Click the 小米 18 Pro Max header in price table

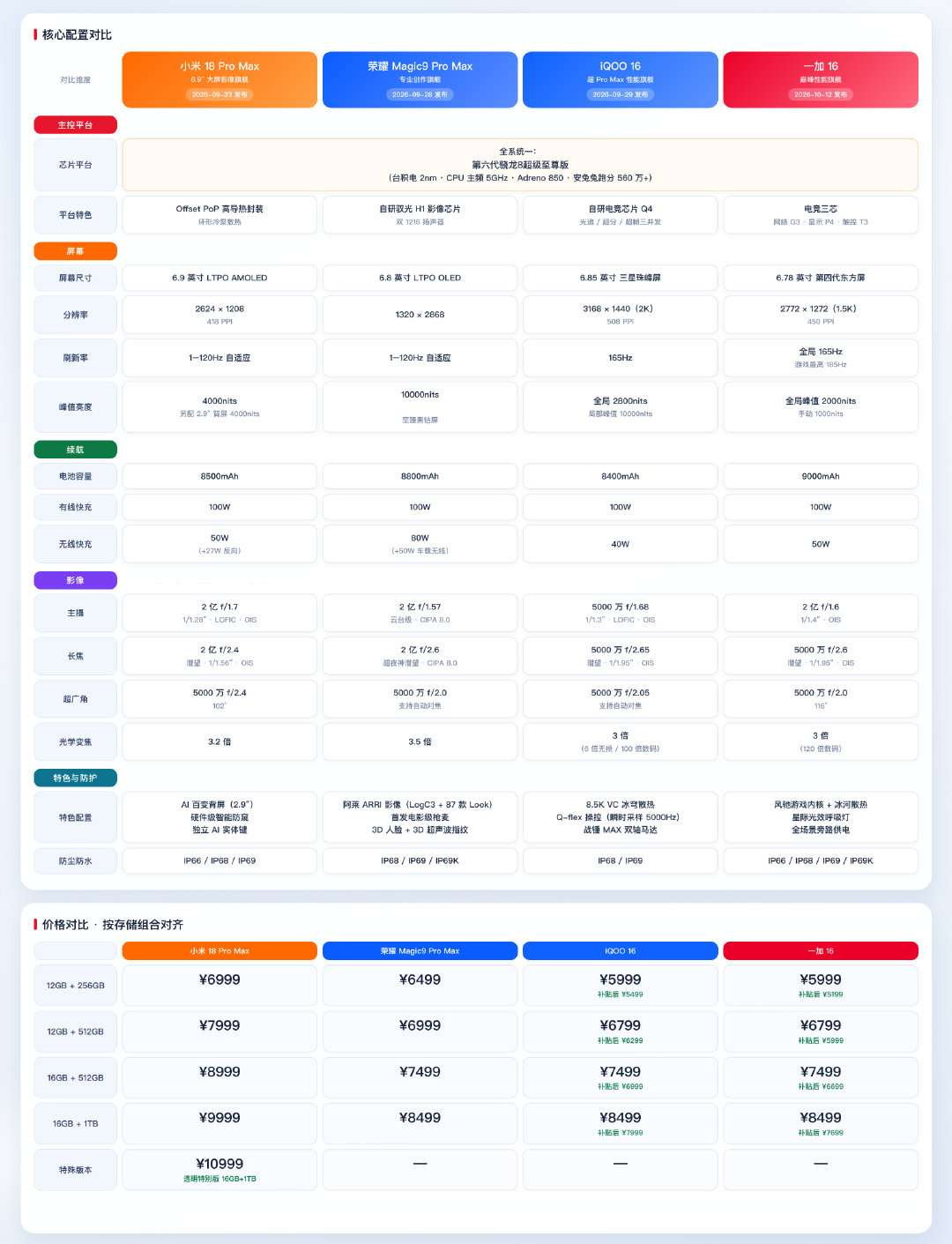tap(219, 951)
